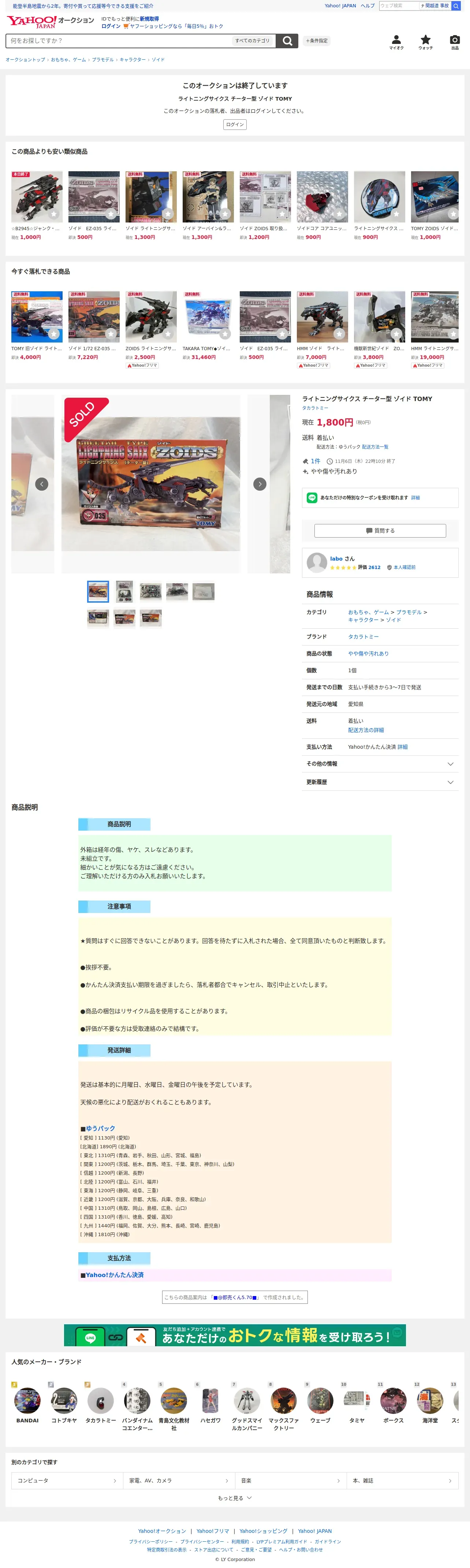This screenshot has height=1568, width=470.
Task: Click the バンダイナムコエンター brand icon
Action: [x=137, y=1401]
